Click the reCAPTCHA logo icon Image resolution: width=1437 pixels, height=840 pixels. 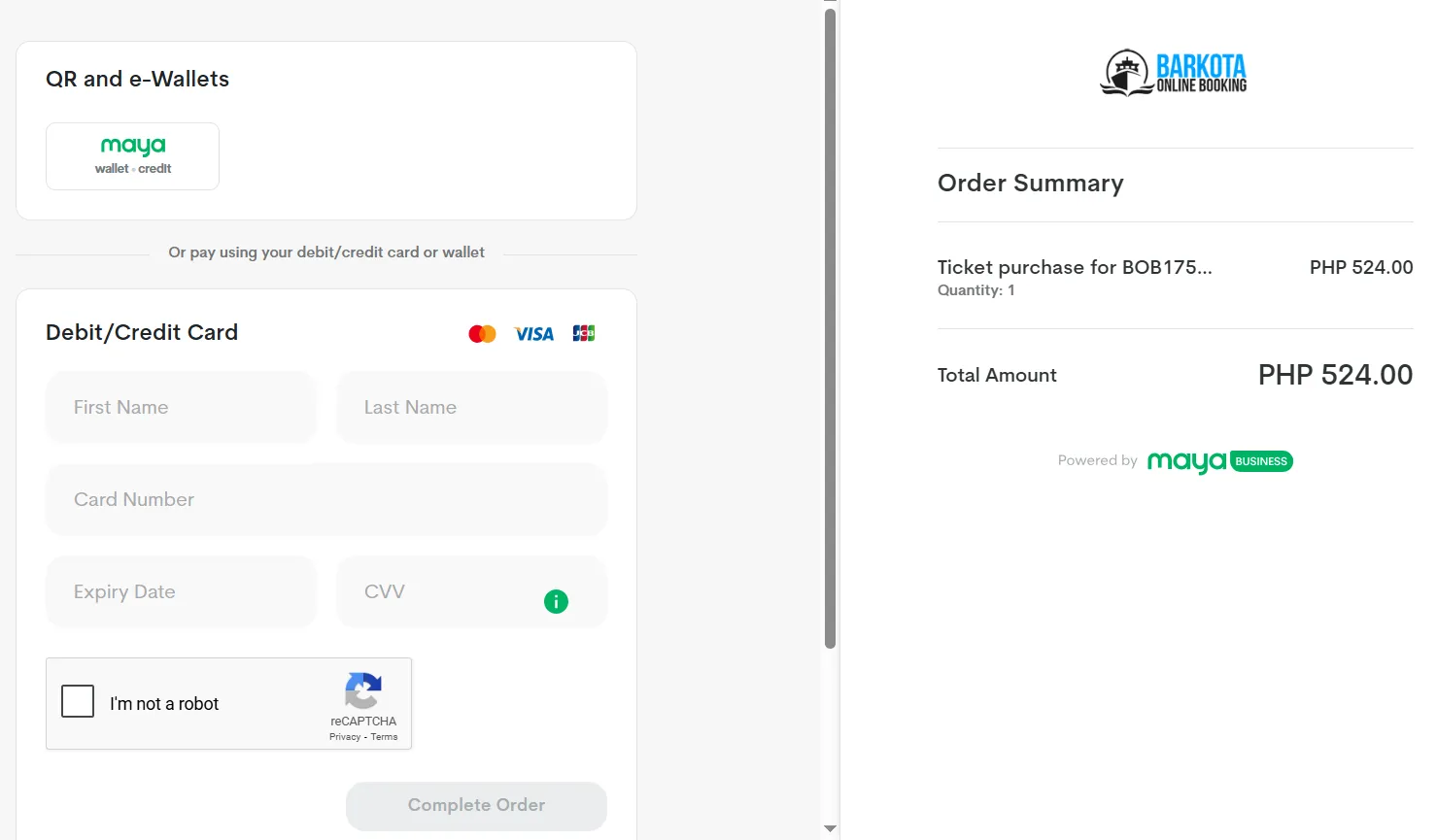click(x=362, y=690)
